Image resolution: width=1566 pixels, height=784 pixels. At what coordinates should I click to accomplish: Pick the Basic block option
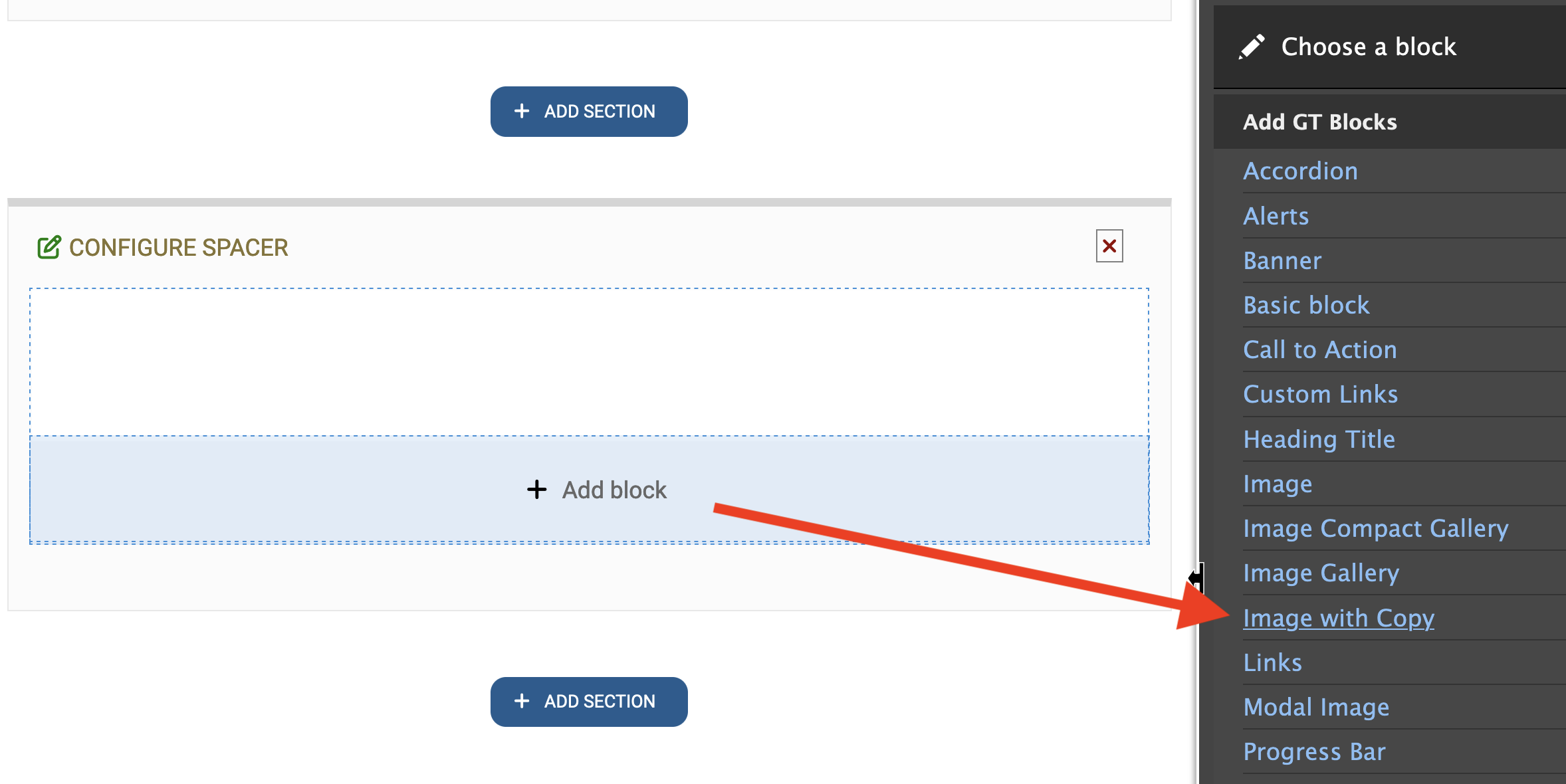pyautogui.click(x=1306, y=305)
